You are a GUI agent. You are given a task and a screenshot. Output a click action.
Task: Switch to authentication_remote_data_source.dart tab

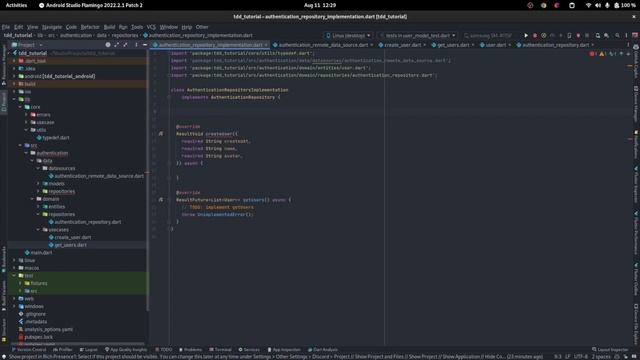(323, 45)
